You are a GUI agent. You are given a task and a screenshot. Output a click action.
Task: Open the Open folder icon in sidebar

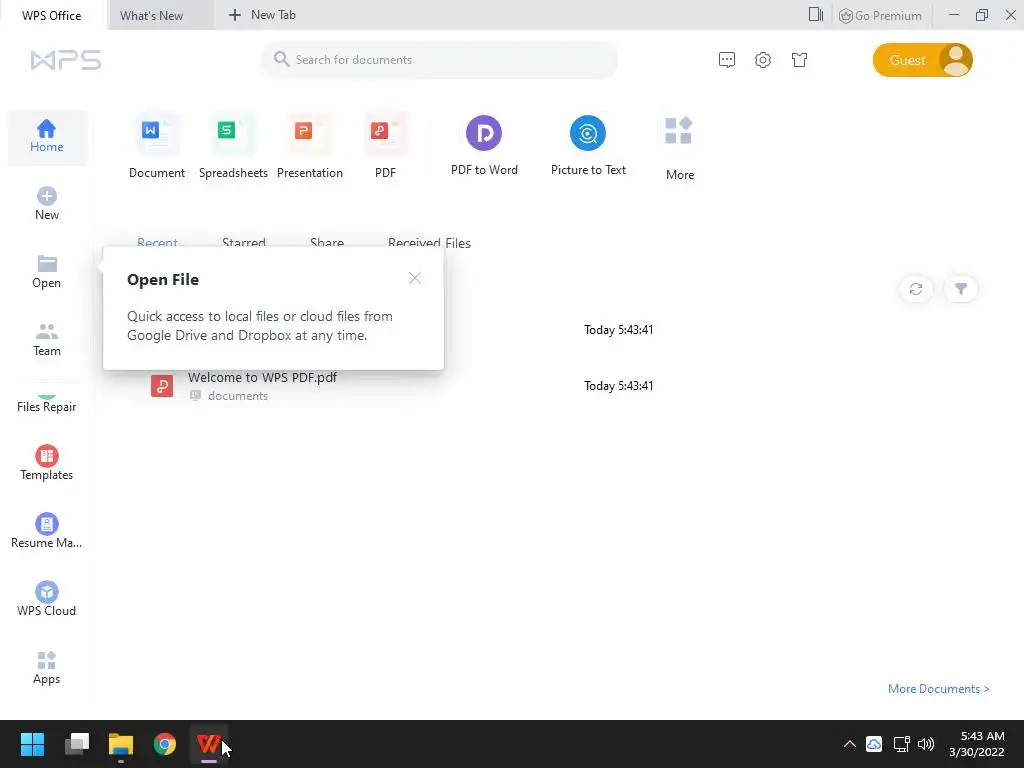click(x=46, y=264)
